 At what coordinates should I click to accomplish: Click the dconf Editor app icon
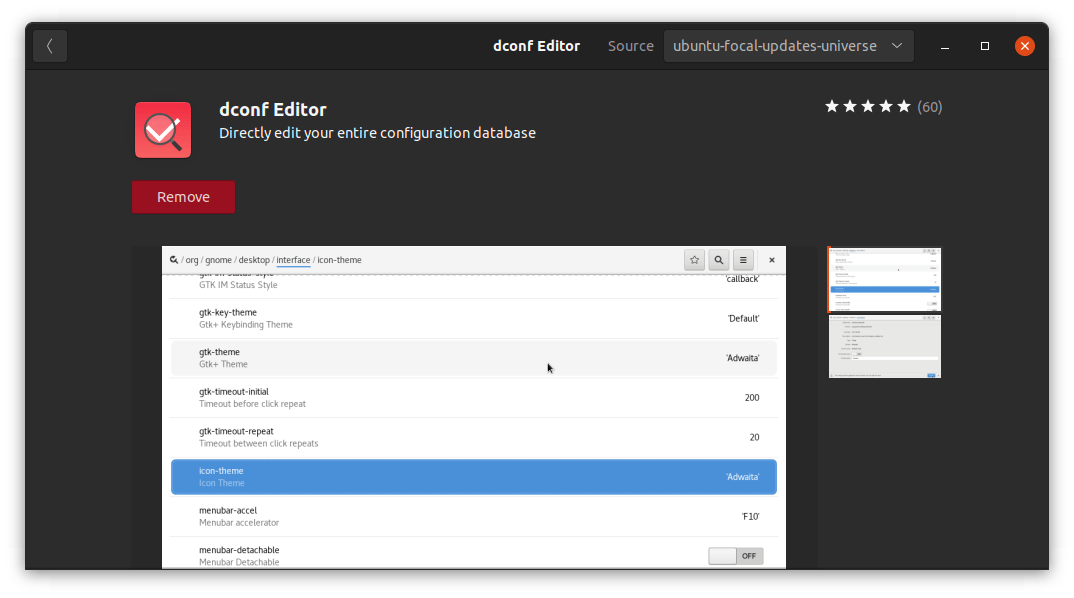click(x=163, y=130)
